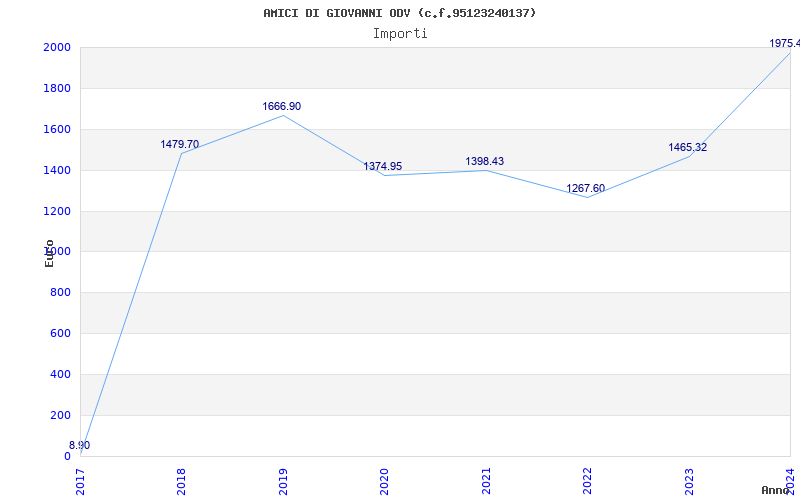Click the 600 y-axis tick label

(61, 334)
